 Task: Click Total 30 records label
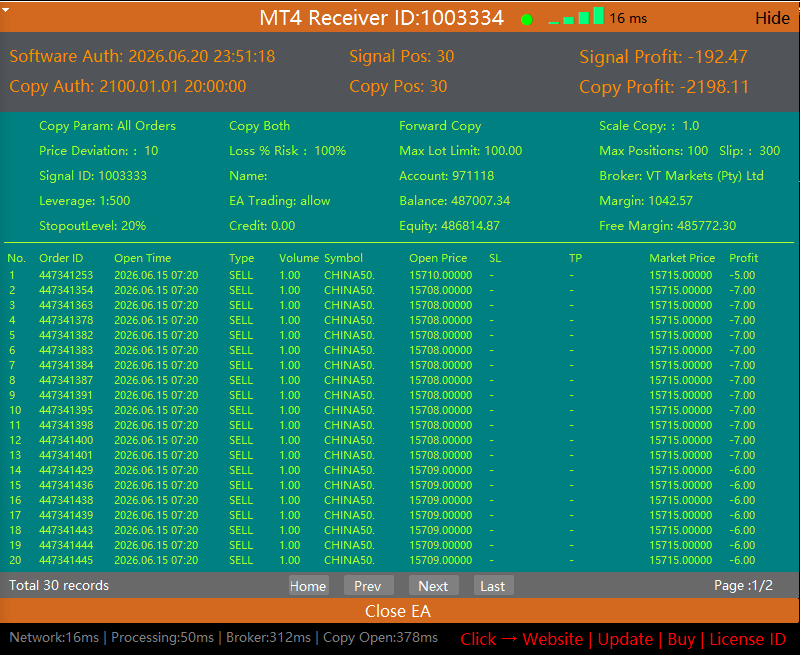point(59,585)
